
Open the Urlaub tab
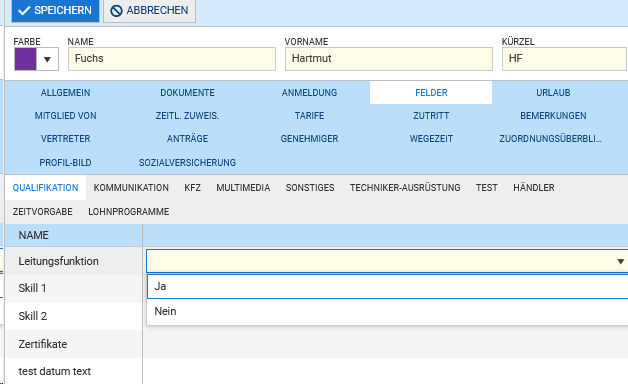click(x=553, y=92)
